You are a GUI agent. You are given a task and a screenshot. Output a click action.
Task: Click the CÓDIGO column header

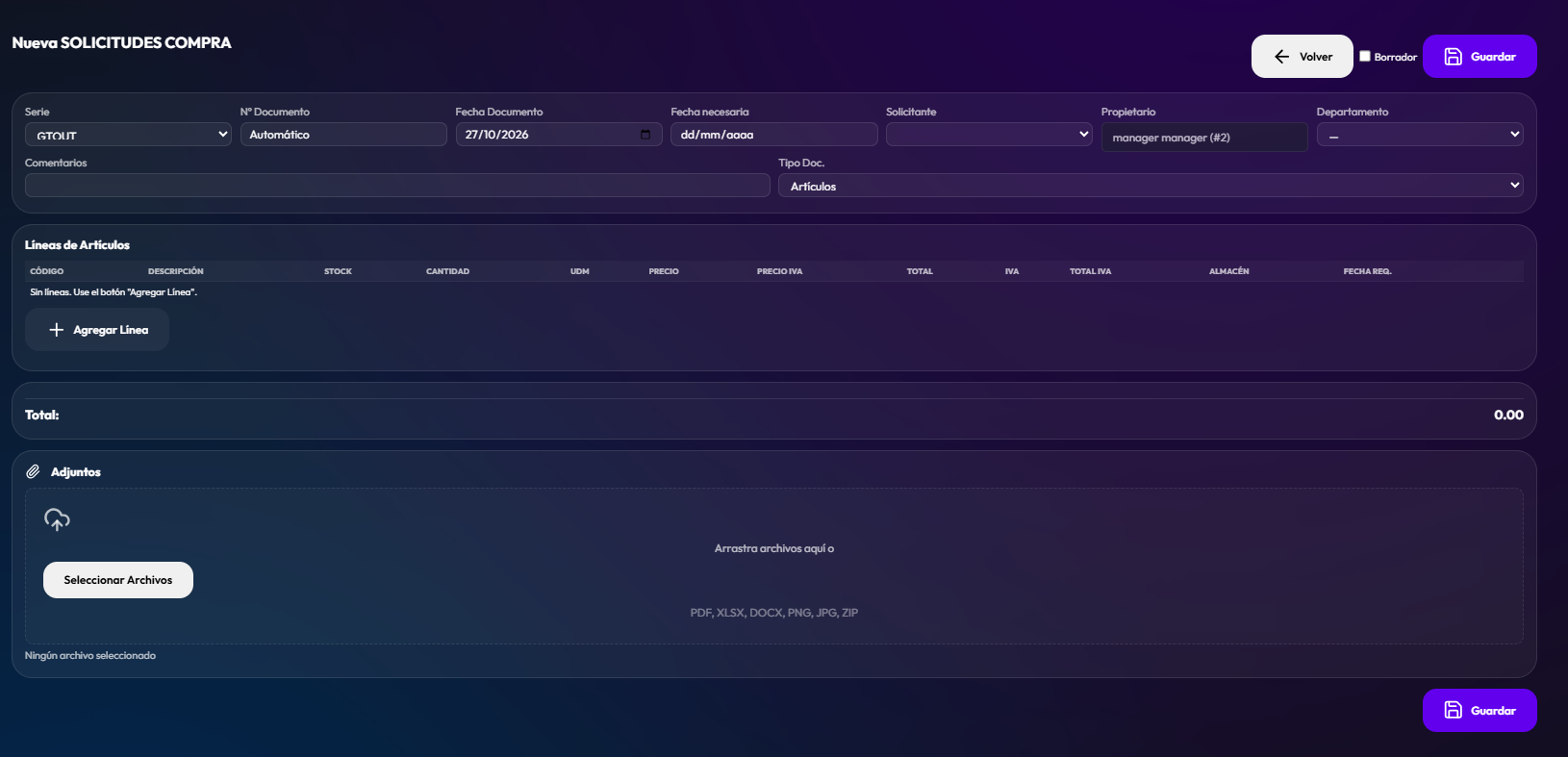47,271
